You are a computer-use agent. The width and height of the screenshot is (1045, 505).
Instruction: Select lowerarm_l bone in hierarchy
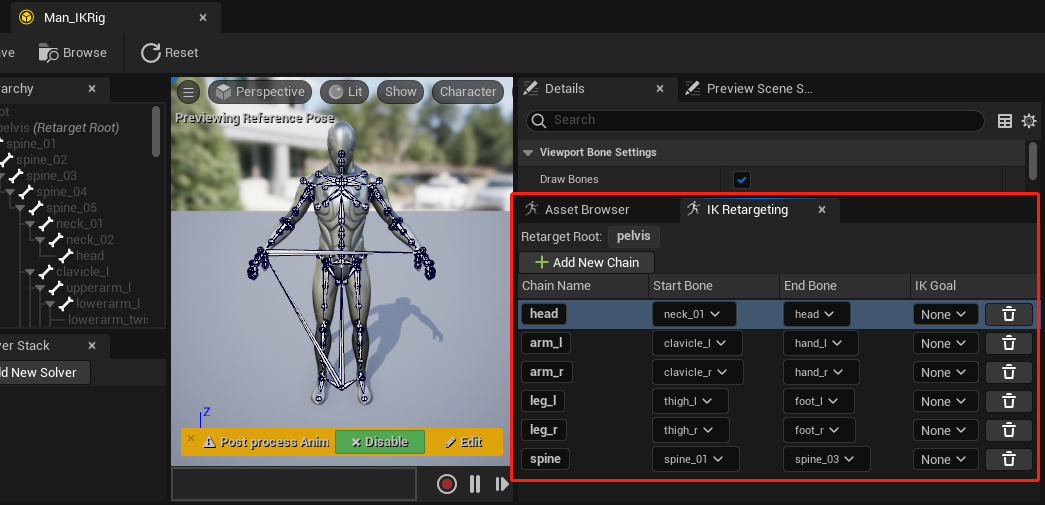click(108, 304)
